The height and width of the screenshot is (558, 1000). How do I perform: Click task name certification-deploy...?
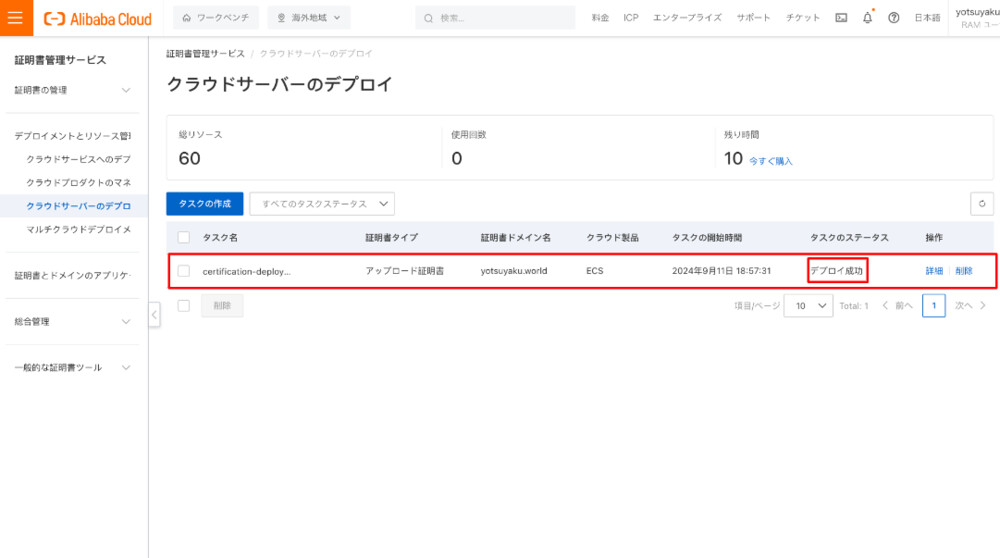tap(246, 272)
